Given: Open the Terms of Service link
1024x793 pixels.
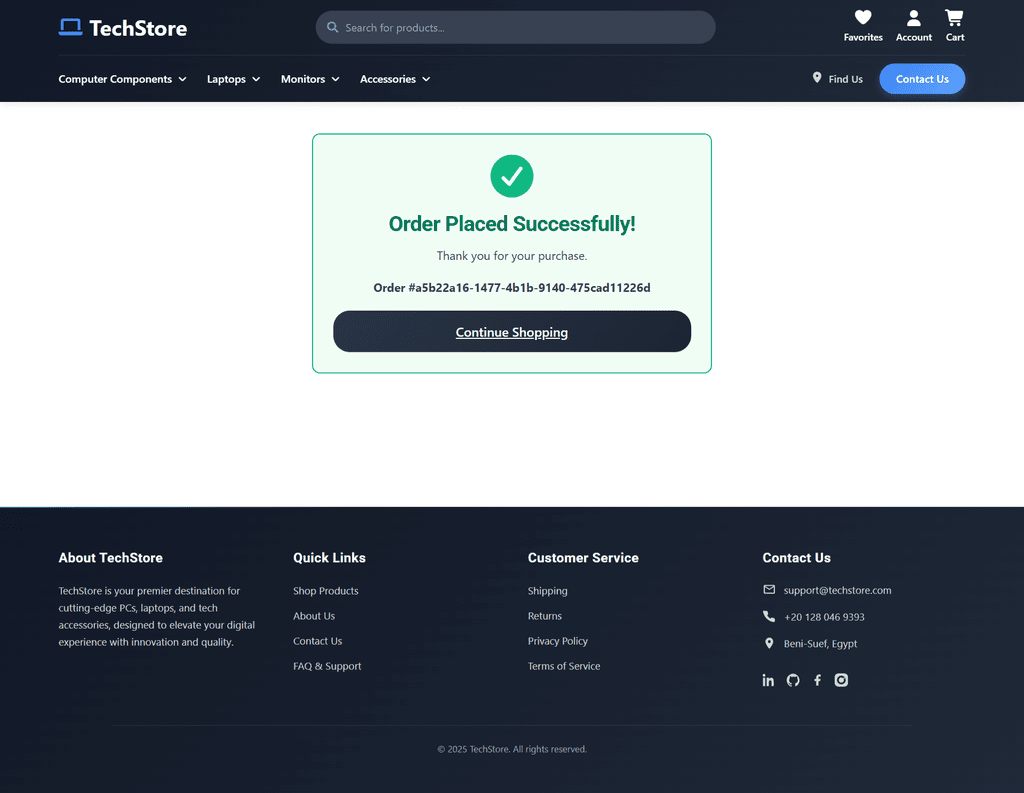Looking at the screenshot, I should [x=564, y=666].
